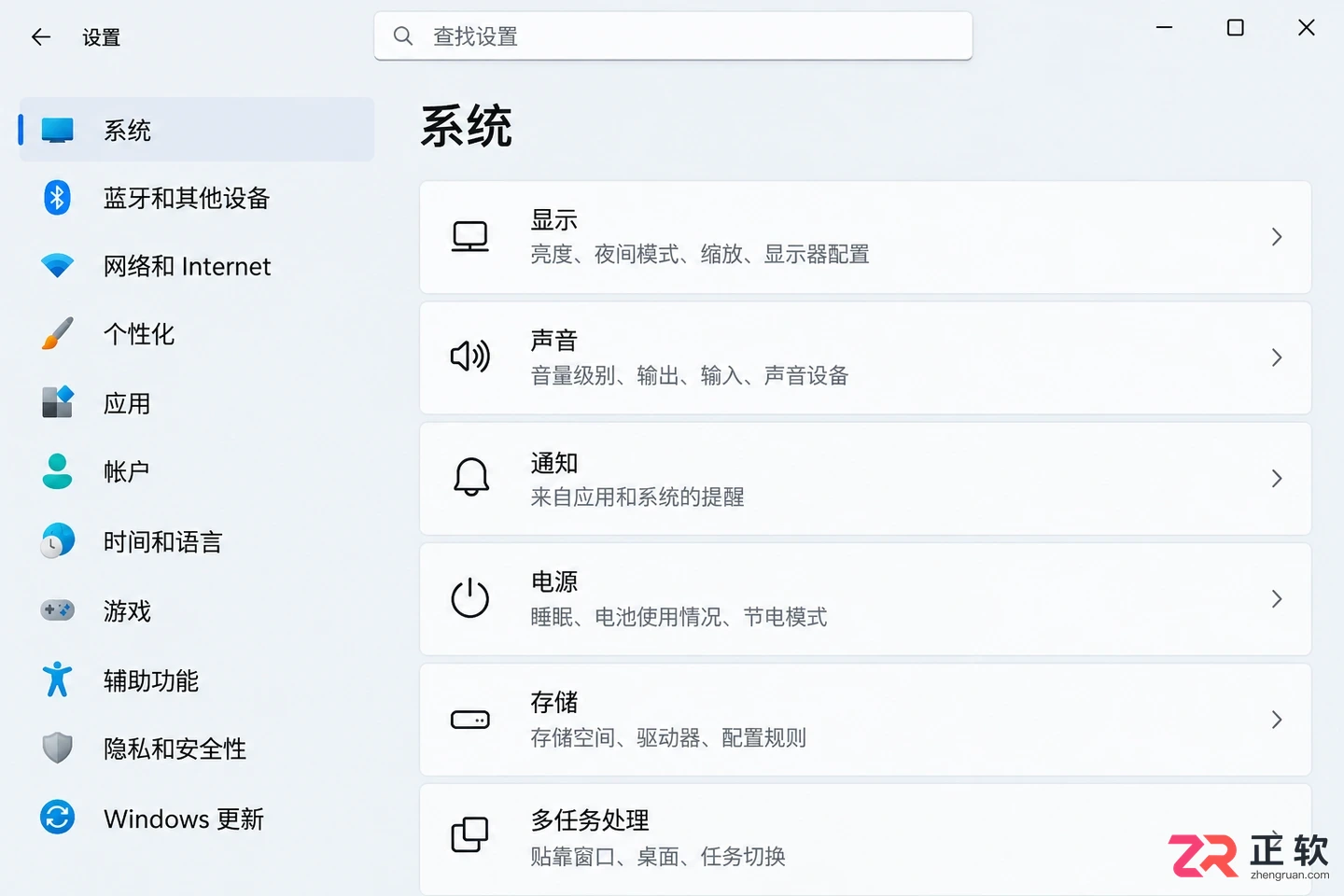Screen dimensions: 1344x896
Task: Open the 声音 settings title
Action: pos(554,341)
